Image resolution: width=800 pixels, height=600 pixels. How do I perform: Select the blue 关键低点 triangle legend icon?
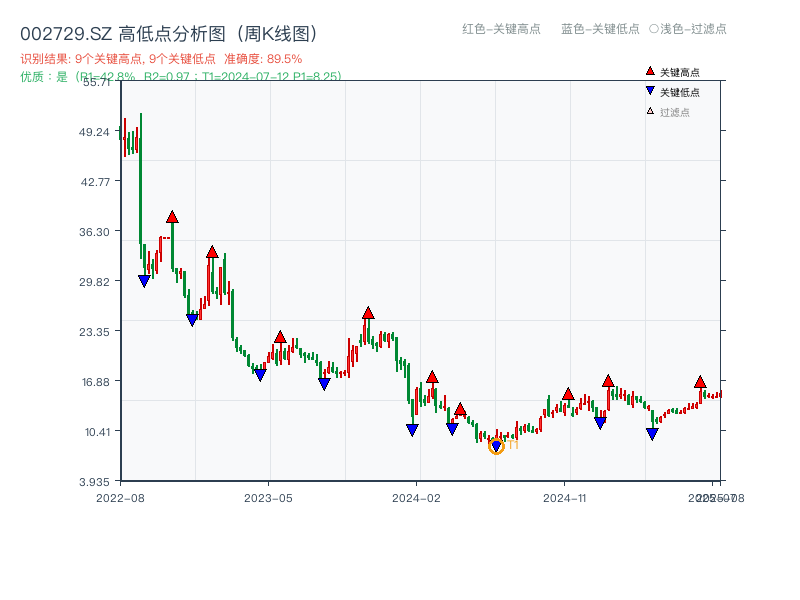tap(648, 89)
